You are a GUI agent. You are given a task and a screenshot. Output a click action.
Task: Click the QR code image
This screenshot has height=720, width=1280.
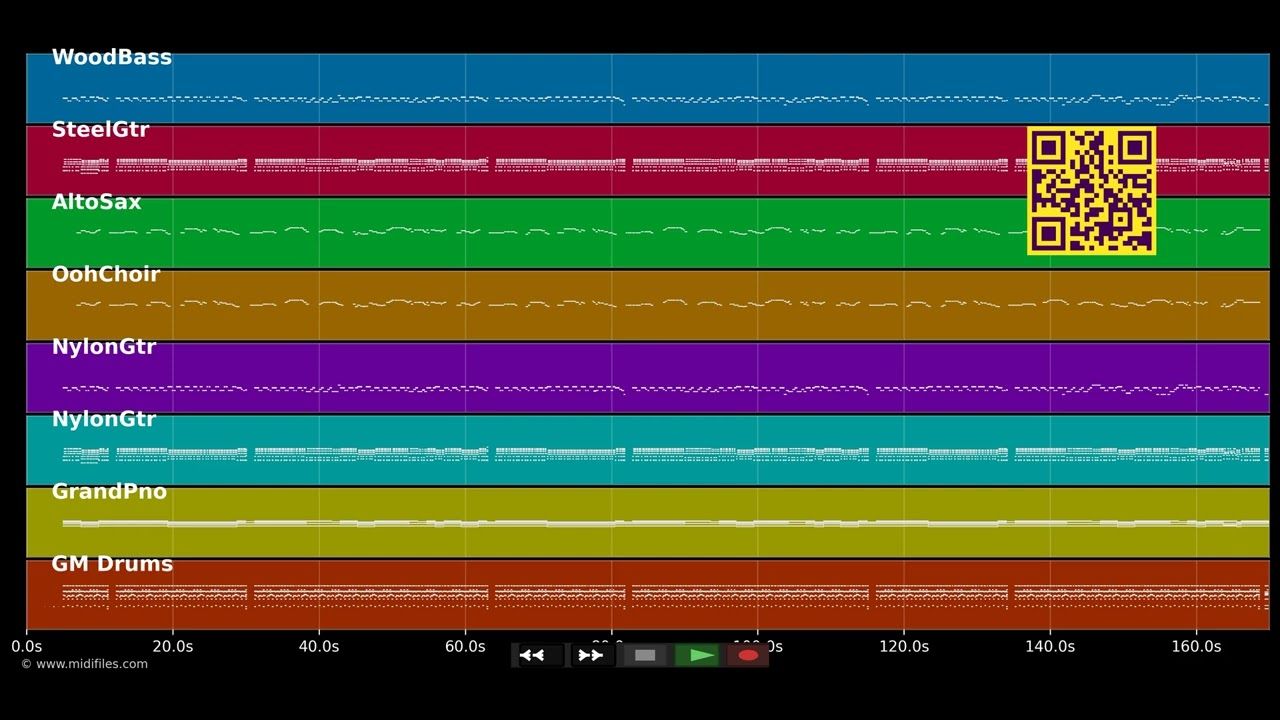1091,190
